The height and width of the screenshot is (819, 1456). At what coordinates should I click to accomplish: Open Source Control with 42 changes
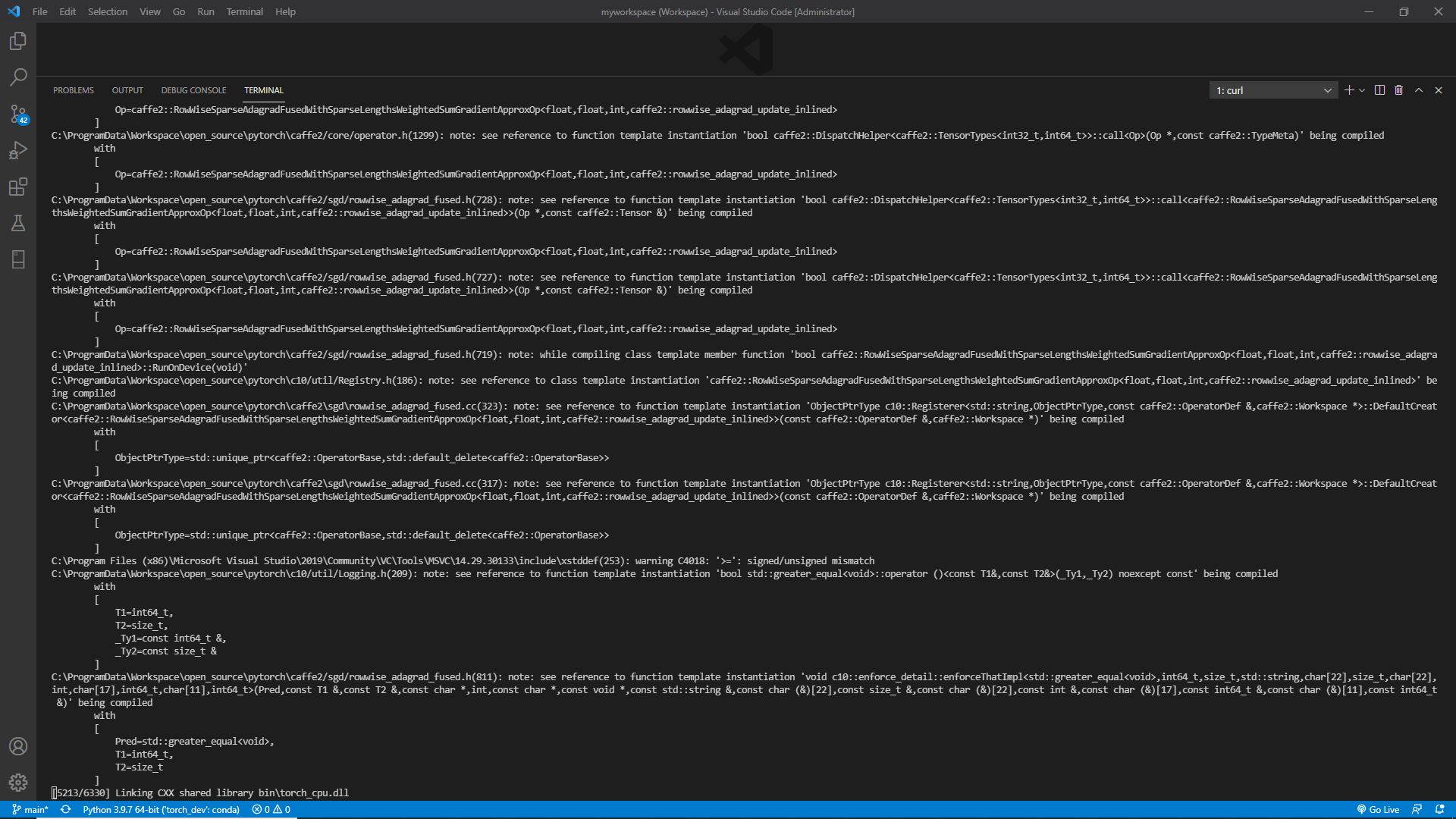18,114
